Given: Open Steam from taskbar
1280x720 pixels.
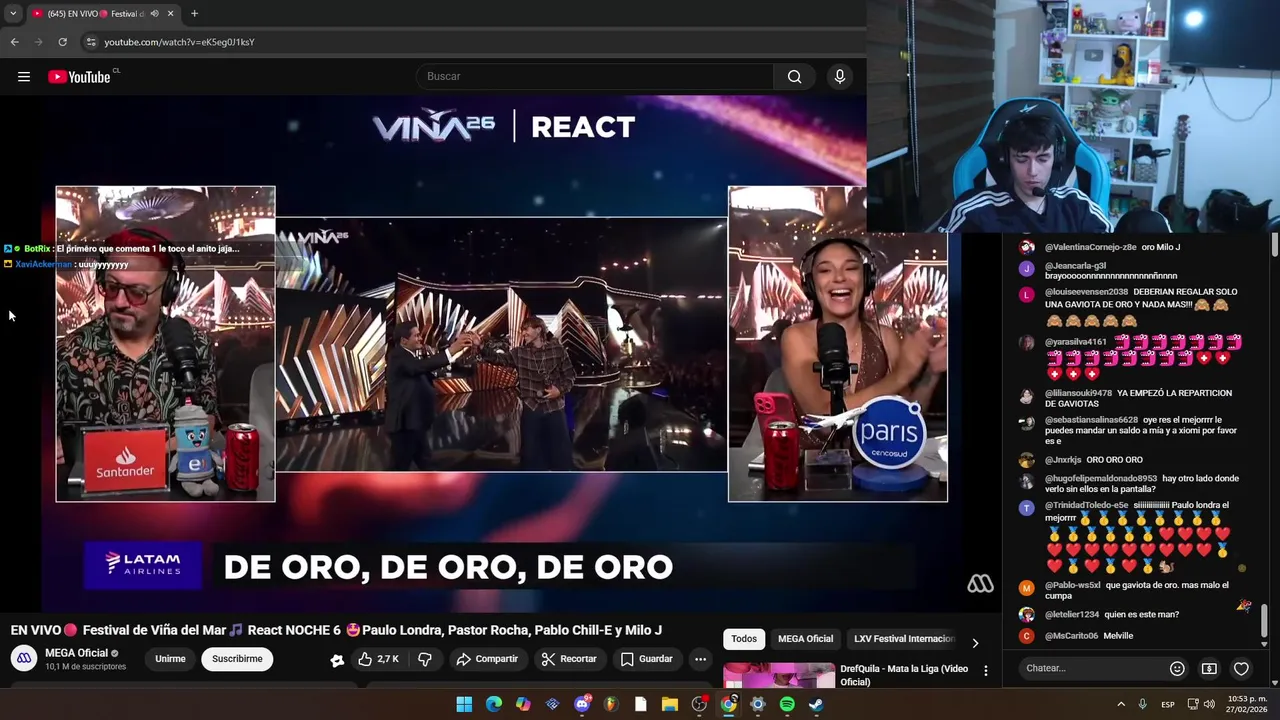Looking at the screenshot, I should [x=816, y=704].
